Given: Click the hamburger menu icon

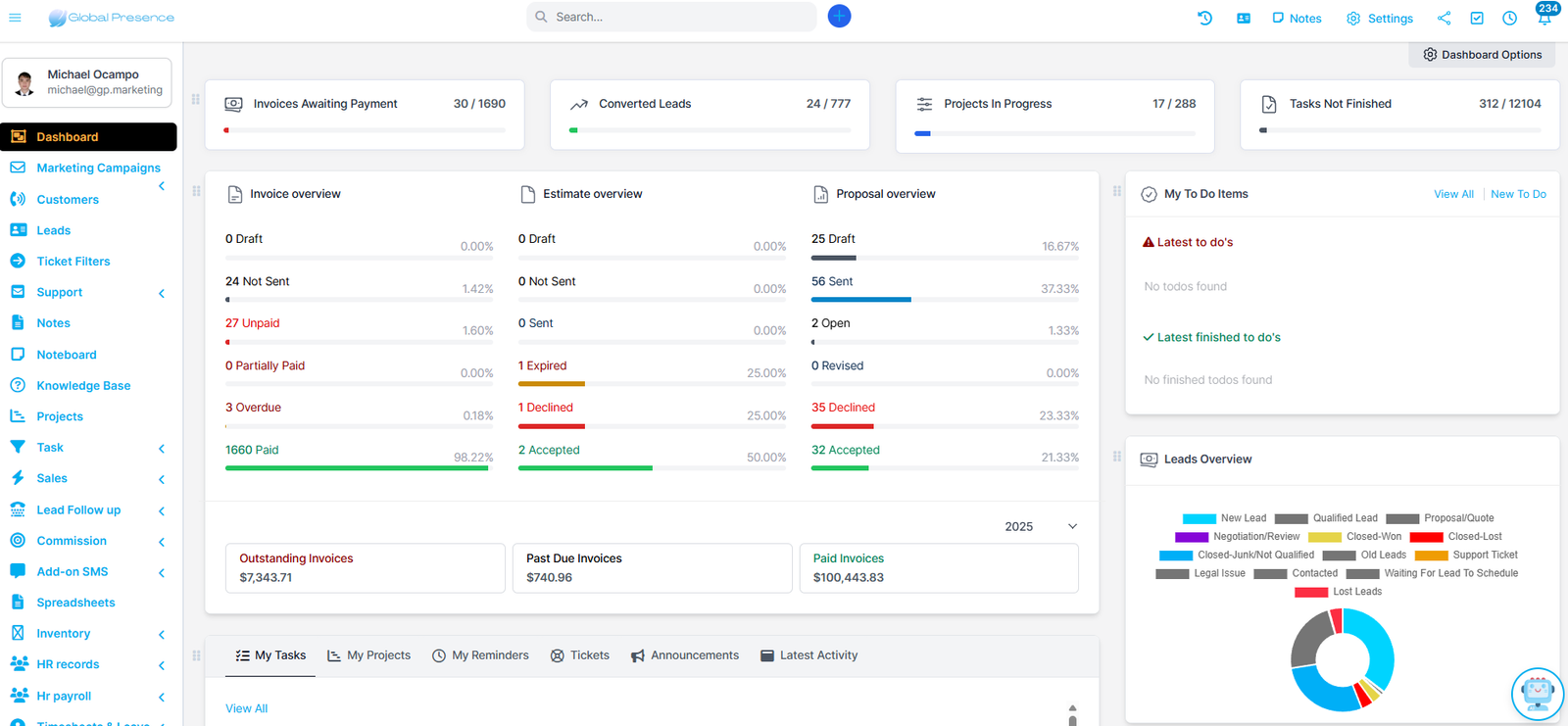Looking at the screenshot, I should 15,18.
